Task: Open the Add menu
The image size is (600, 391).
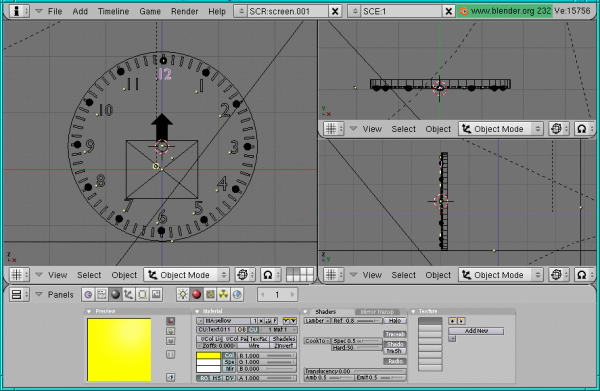Action: point(80,11)
